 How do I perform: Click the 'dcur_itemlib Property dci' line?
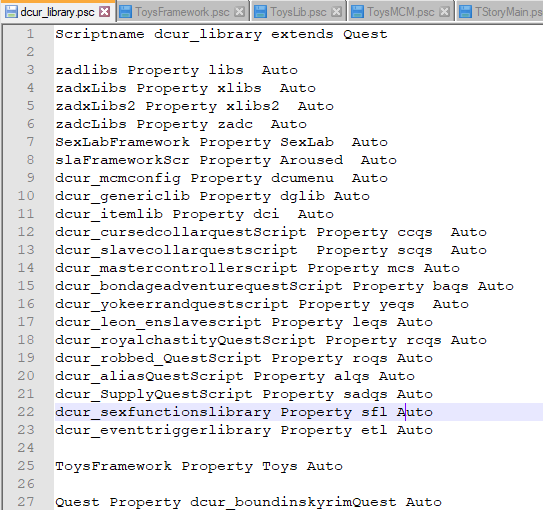pyautogui.click(x=195, y=214)
